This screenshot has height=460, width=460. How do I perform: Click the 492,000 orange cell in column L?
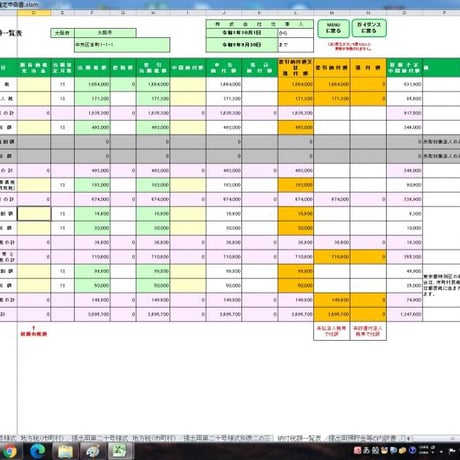[x=296, y=127]
